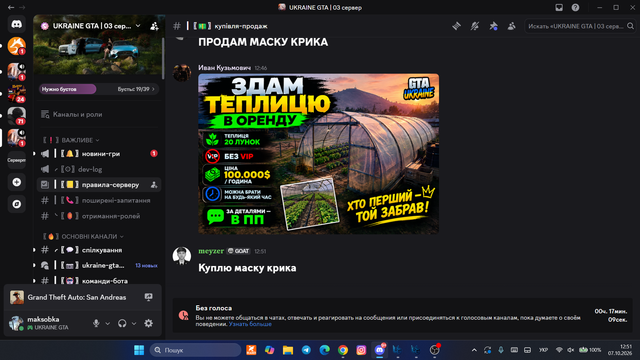Click the GOAT server tag badge
This screenshot has height=360, width=640.
tap(239, 251)
